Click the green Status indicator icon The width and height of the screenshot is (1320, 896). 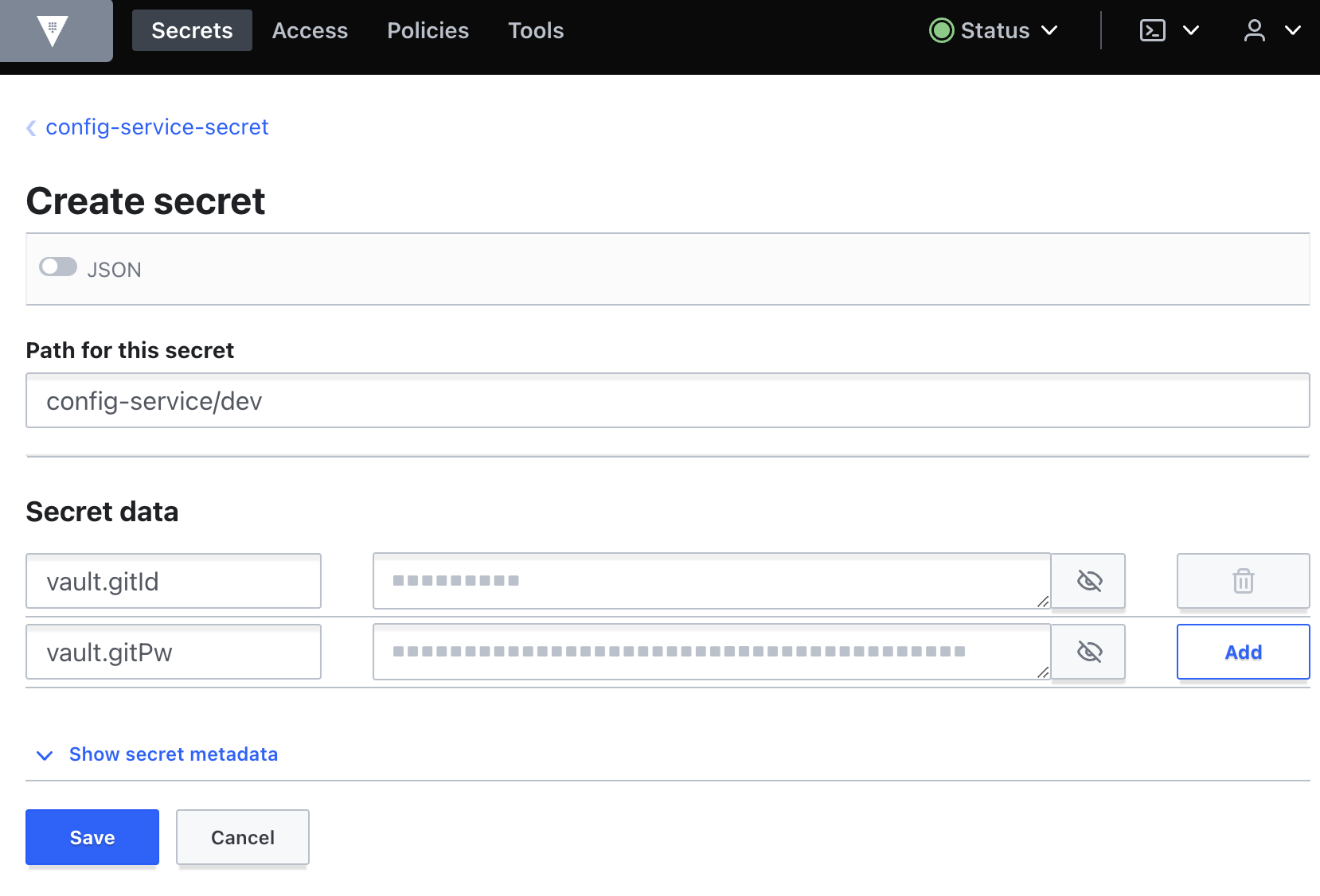point(941,30)
